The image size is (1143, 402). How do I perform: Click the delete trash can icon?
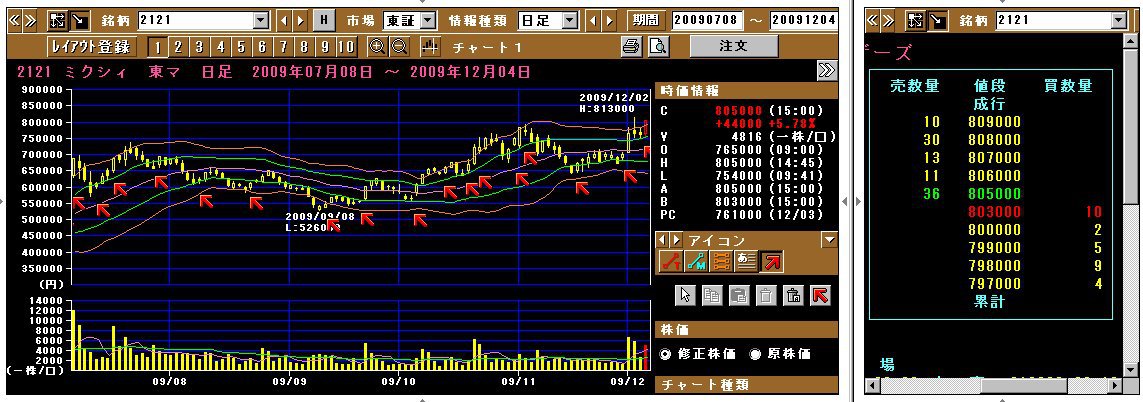[765, 295]
